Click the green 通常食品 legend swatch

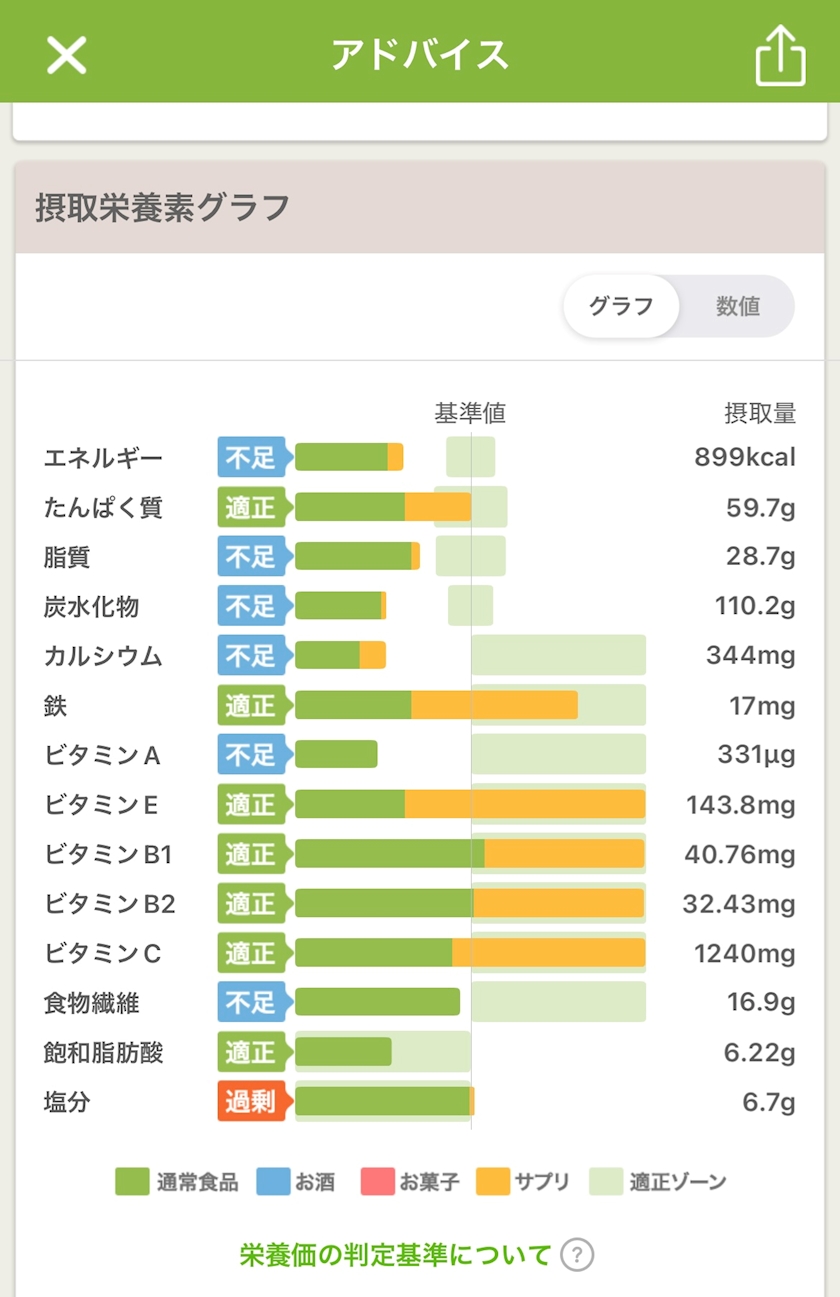pyautogui.click(x=132, y=1182)
